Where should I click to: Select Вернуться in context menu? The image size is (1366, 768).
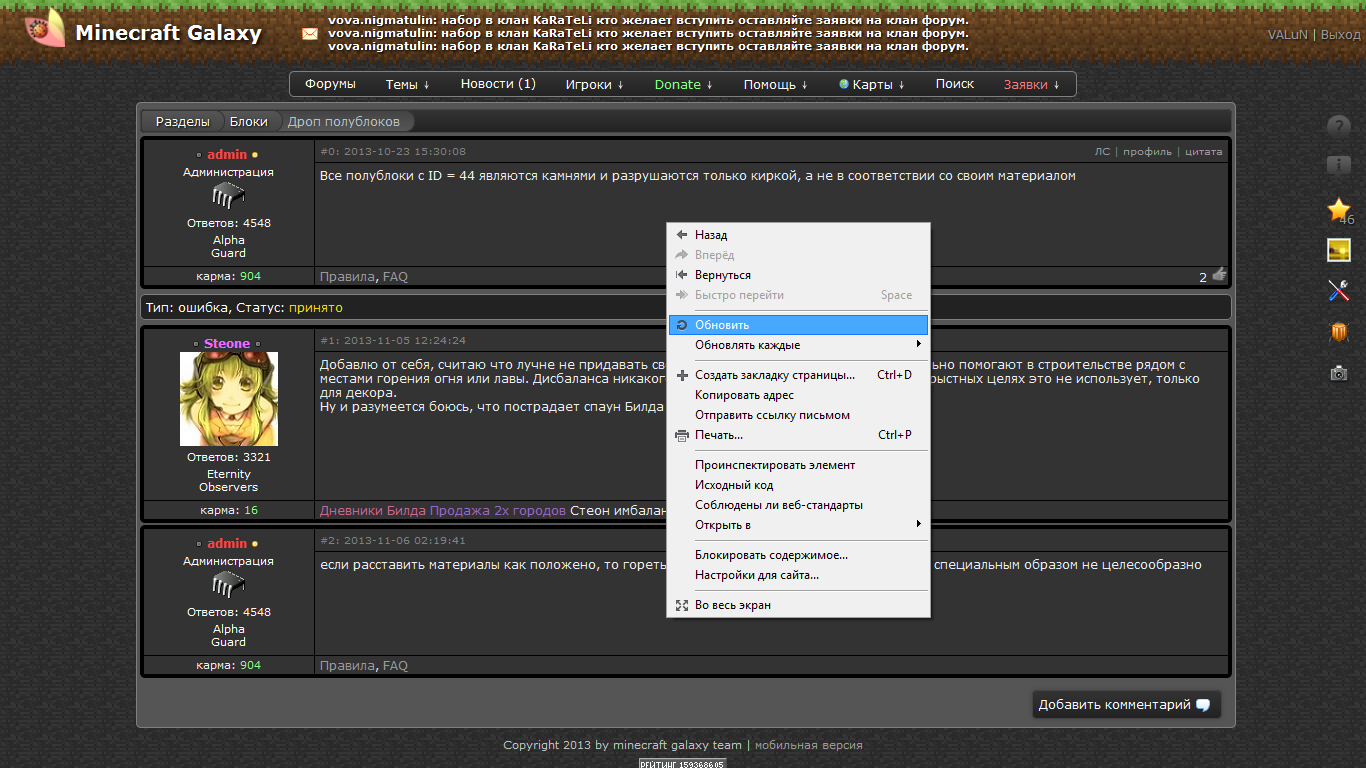(x=798, y=275)
